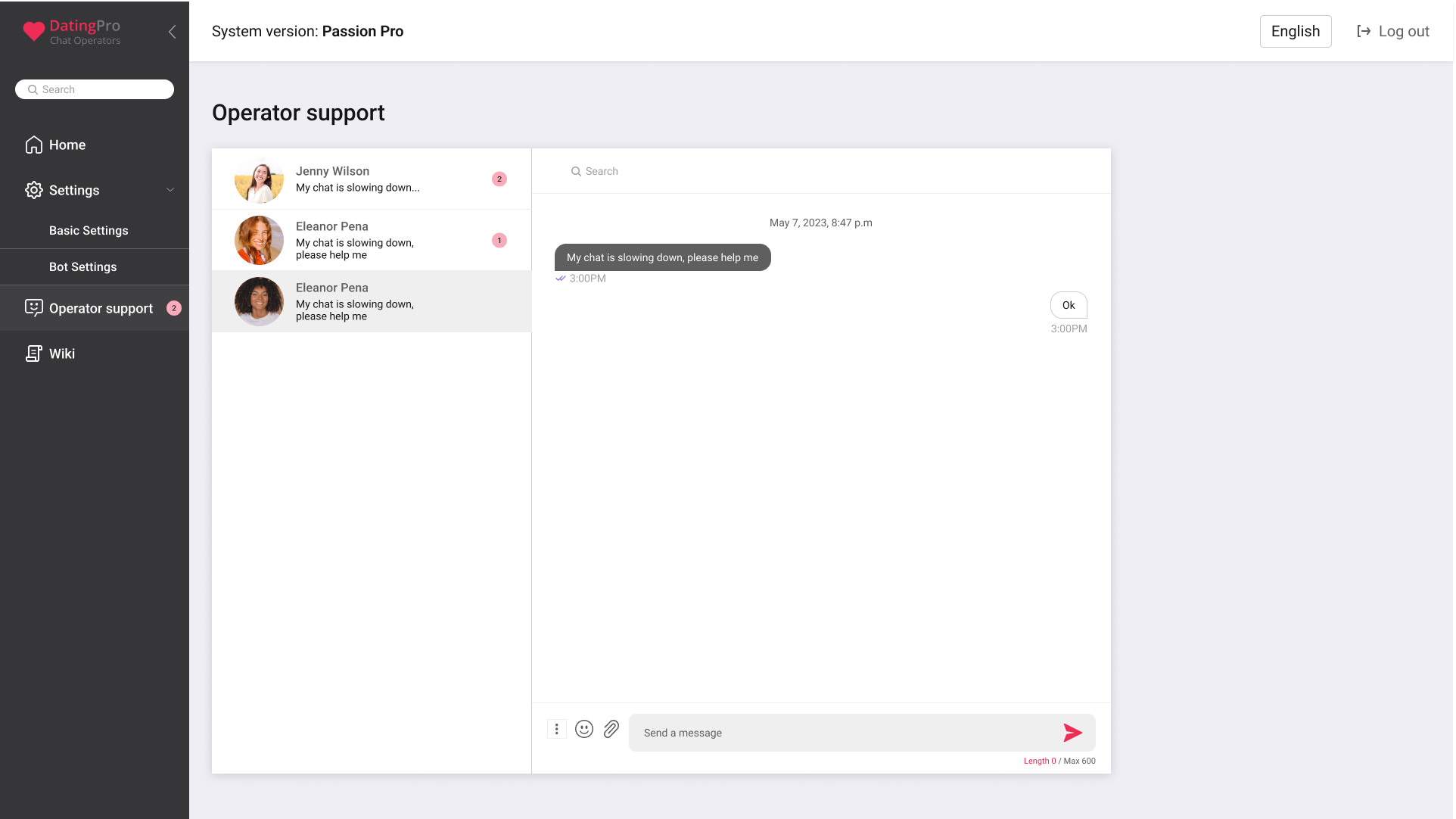The image size is (1456, 819).
Task: Open Jenny Wilson's conversation
Action: tap(356, 179)
